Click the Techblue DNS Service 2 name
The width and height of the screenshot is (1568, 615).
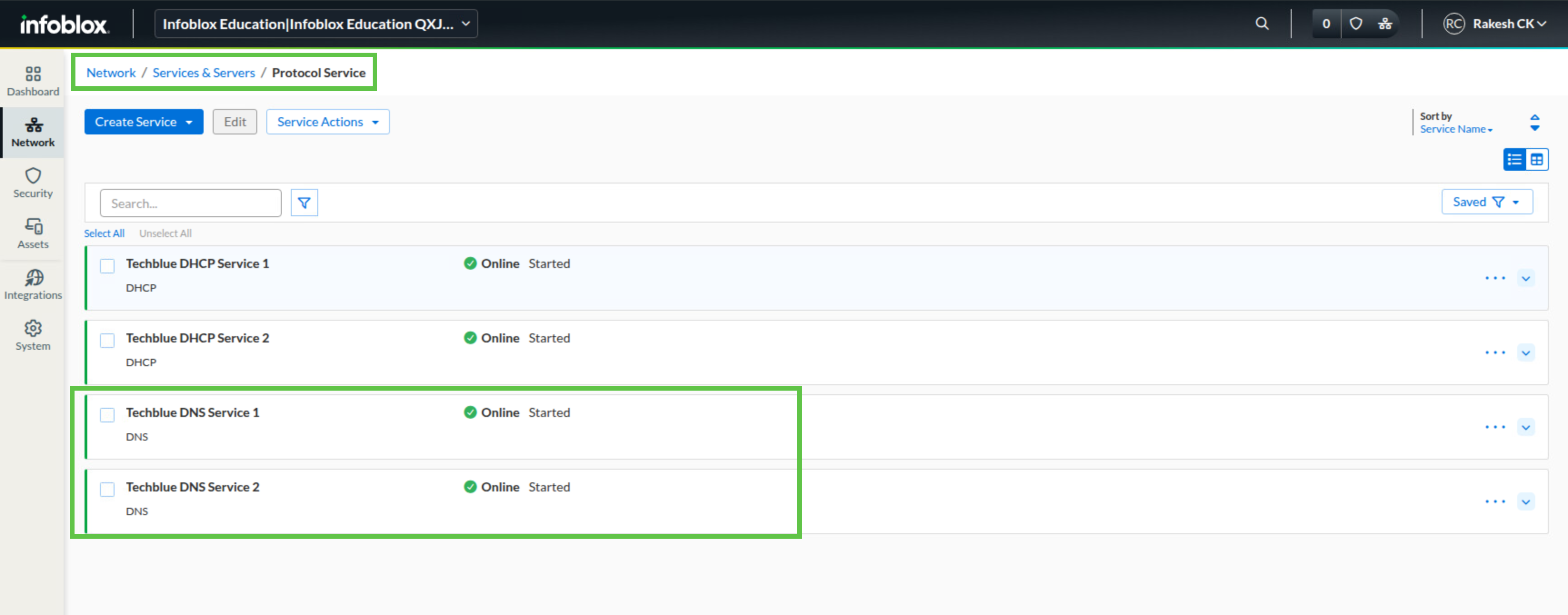pyautogui.click(x=192, y=486)
